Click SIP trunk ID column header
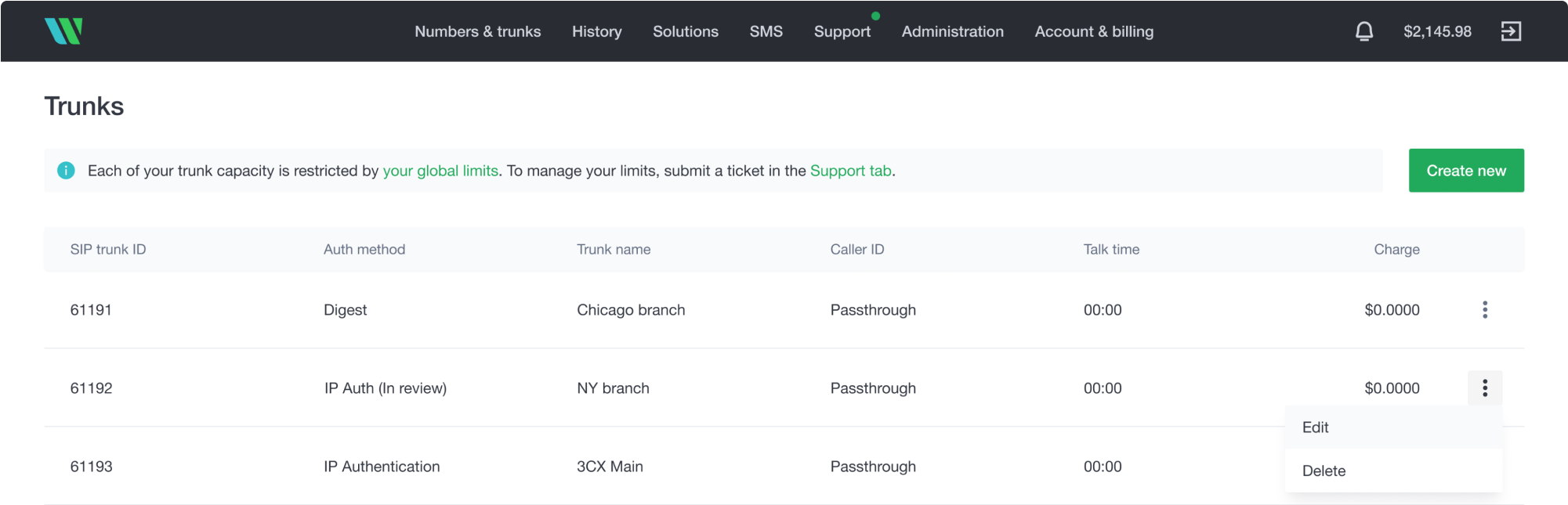This screenshot has width=1568, height=505. pyautogui.click(x=108, y=249)
